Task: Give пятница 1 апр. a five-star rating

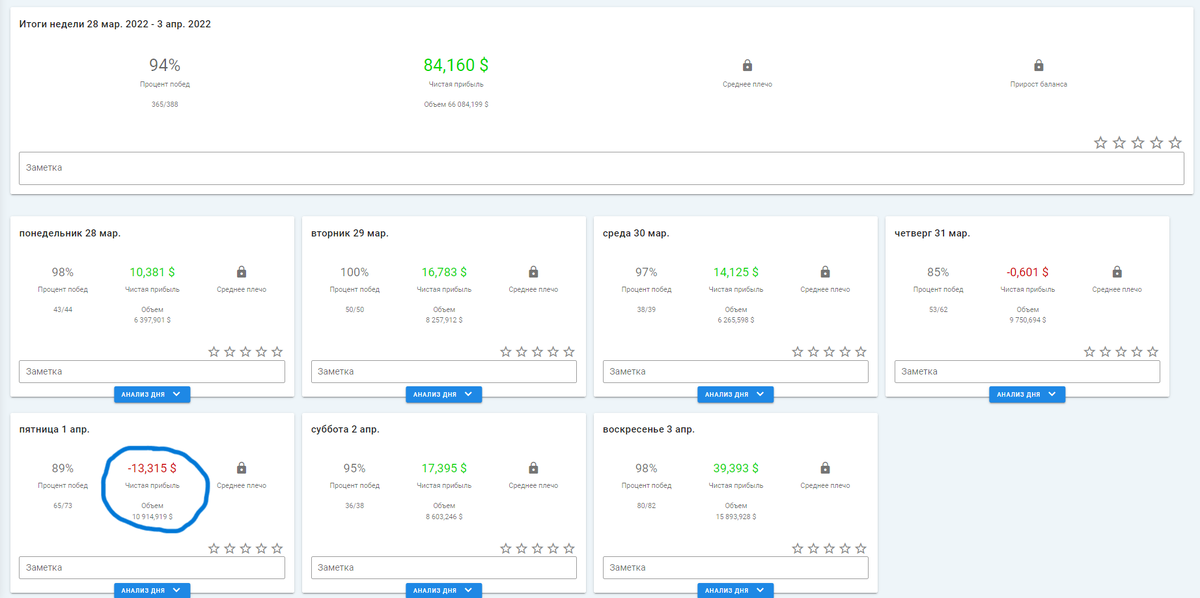Action: pyautogui.click(x=277, y=548)
